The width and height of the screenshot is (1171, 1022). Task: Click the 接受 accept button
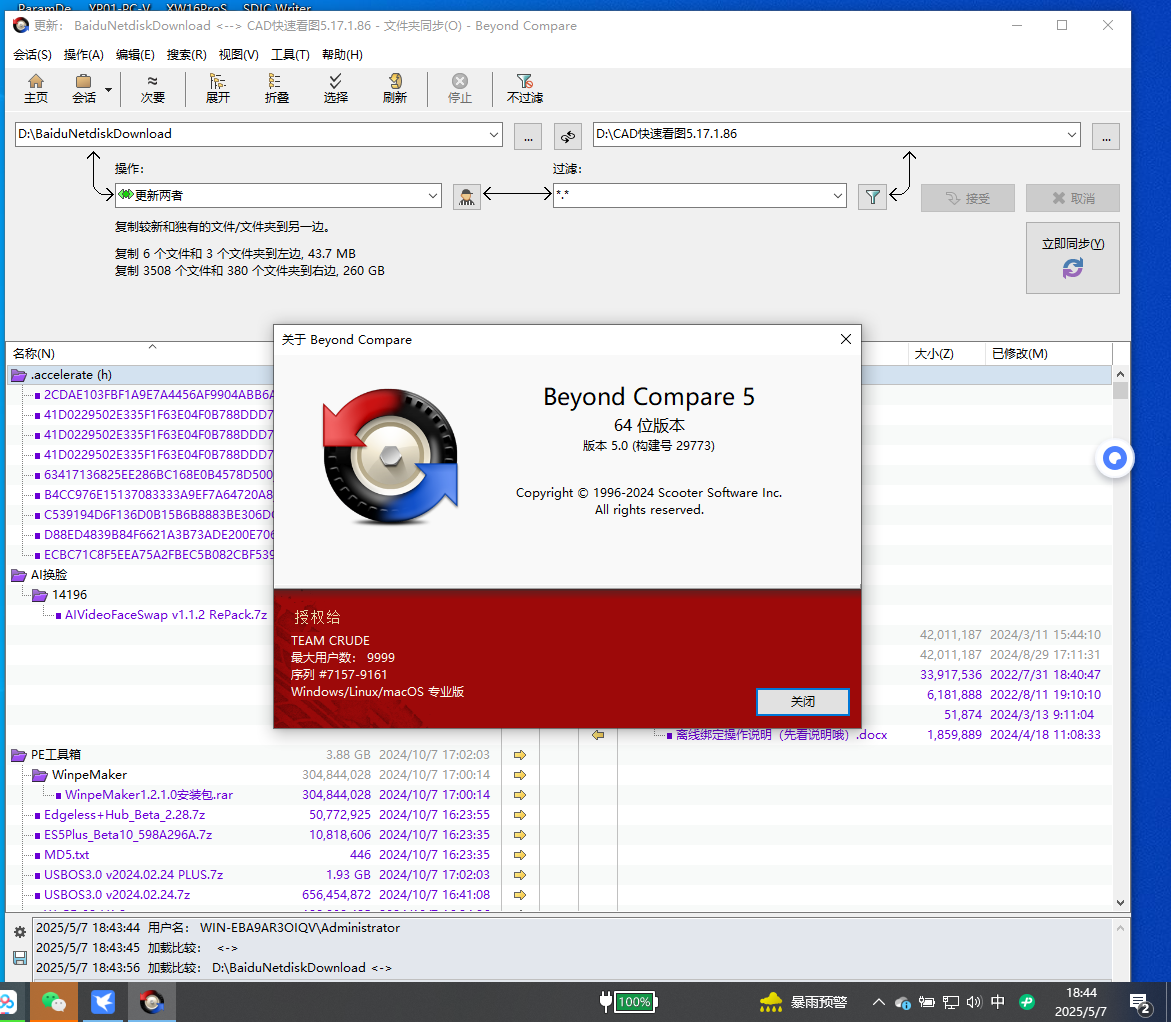[968, 198]
